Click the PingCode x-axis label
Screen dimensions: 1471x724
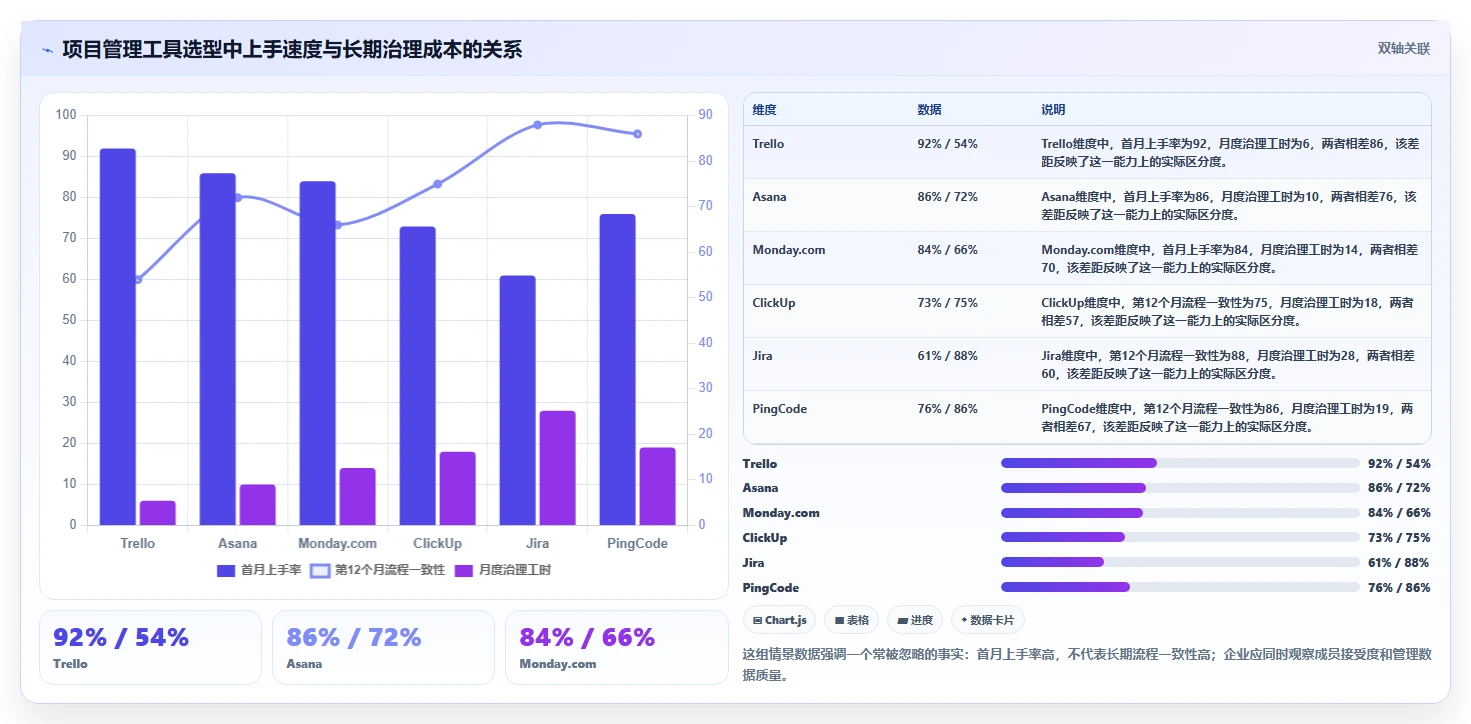coord(638,543)
